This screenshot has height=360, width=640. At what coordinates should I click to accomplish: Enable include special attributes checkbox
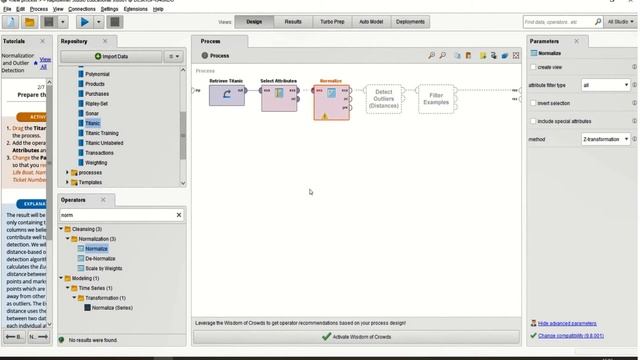[533, 121]
